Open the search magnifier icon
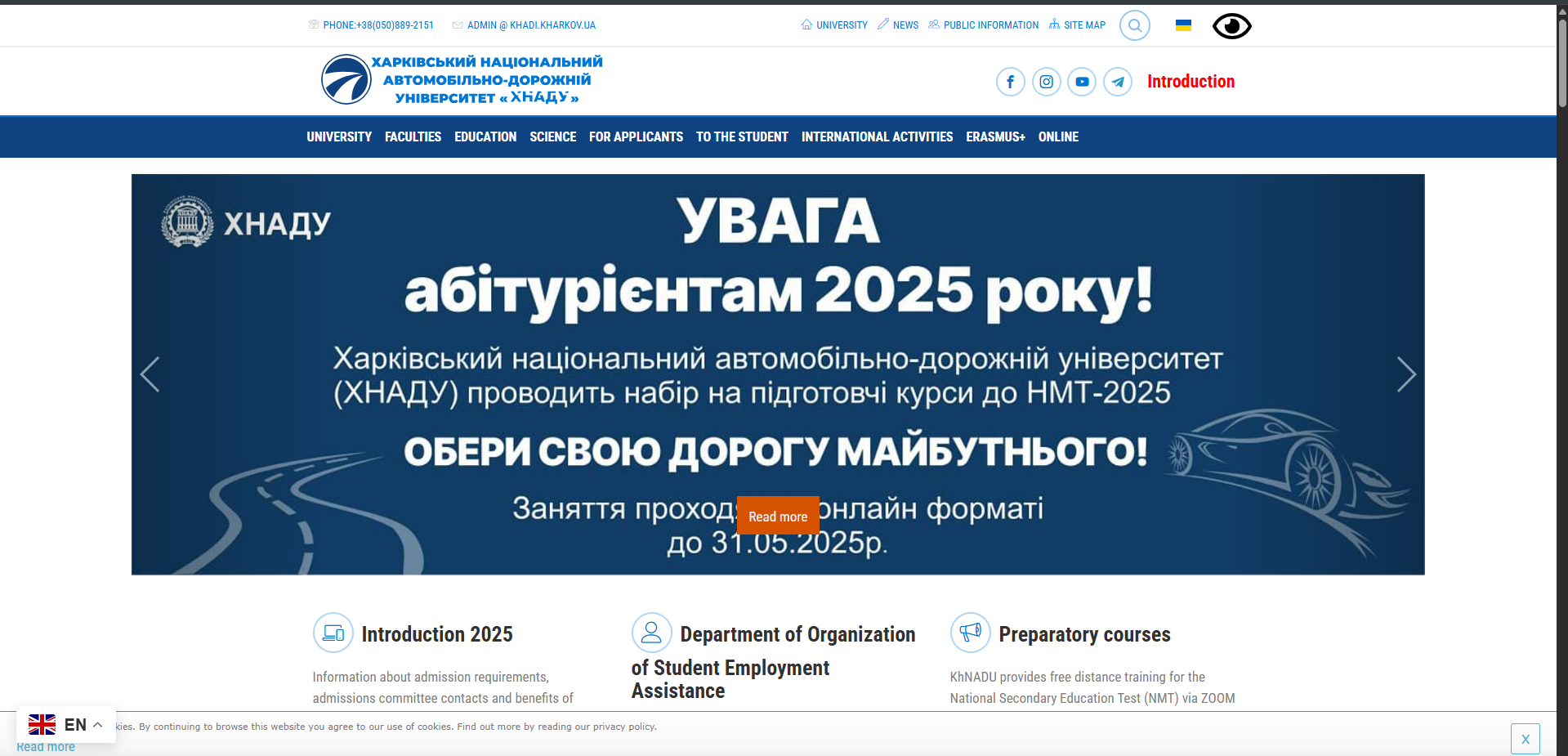This screenshot has height=756, width=1568. (x=1134, y=25)
